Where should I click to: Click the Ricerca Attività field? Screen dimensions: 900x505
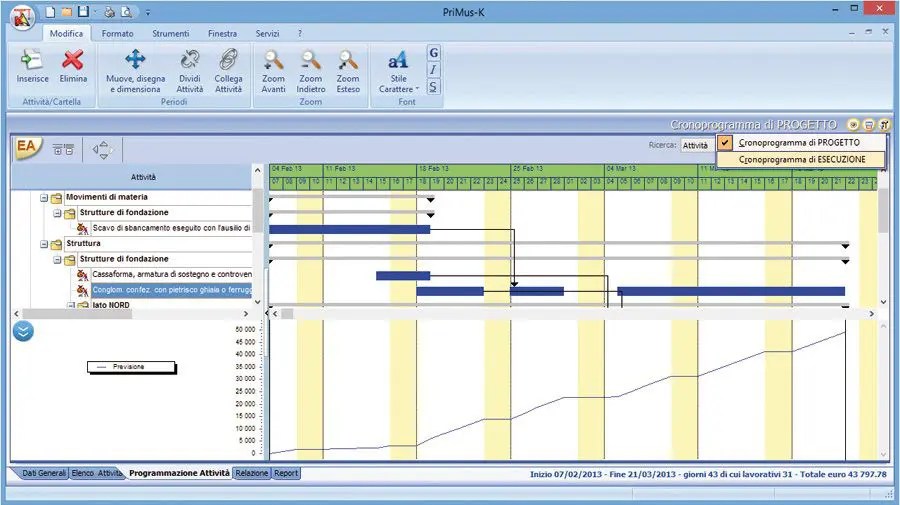pos(698,146)
